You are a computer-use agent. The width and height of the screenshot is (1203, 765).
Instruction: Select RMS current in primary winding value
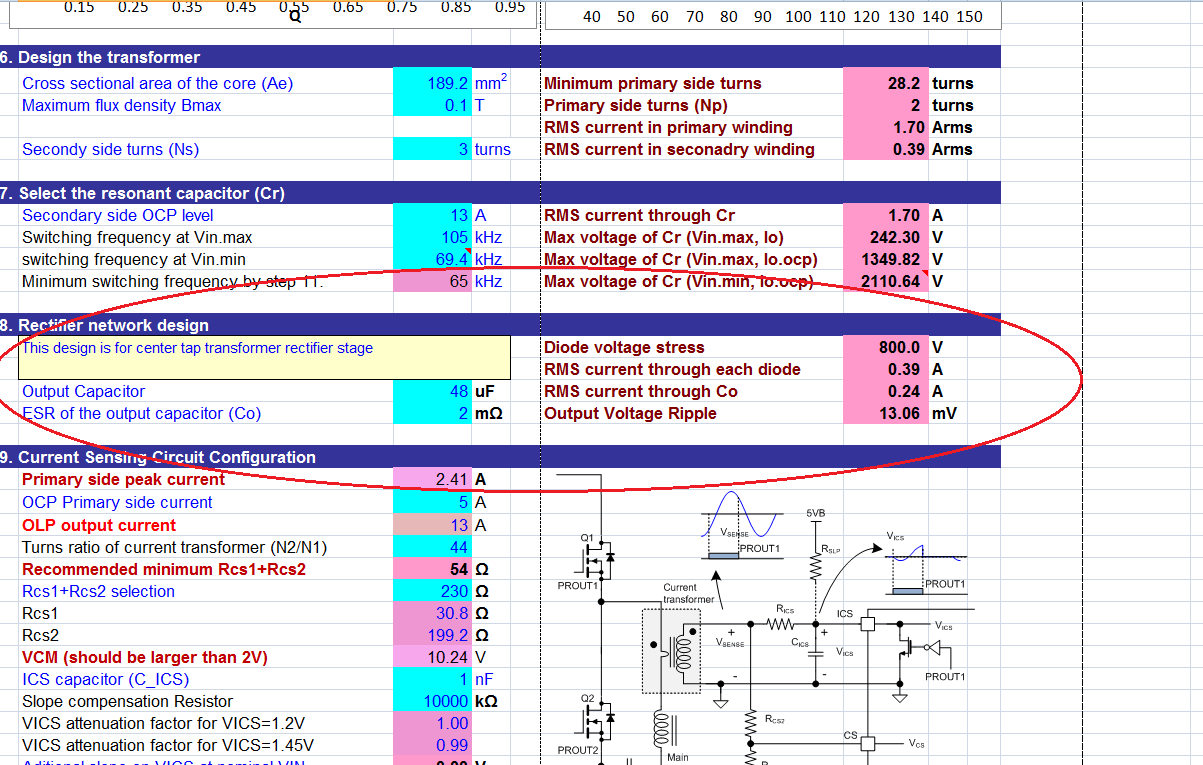(886, 128)
